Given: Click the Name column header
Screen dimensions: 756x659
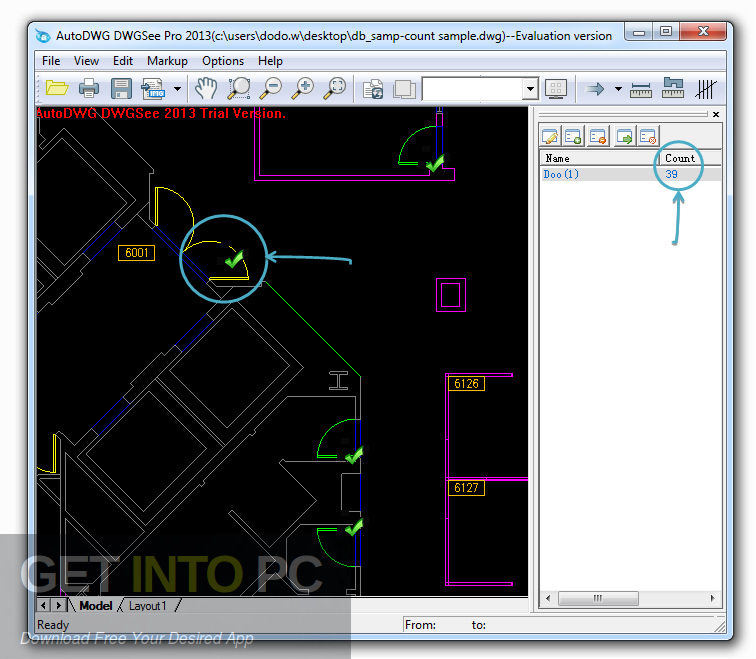Looking at the screenshot, I should (x=598, y=158).
